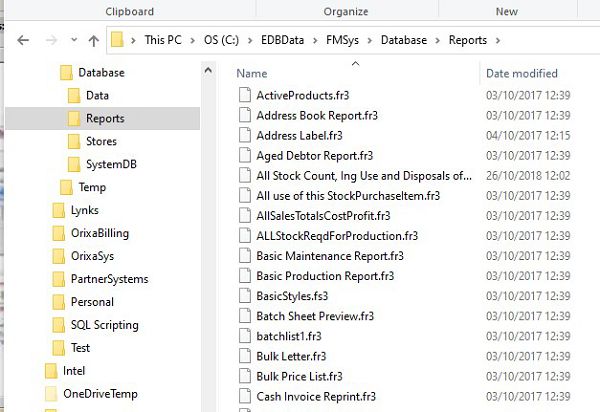Click the file icon of batchlist1.fr3

(x=245, y=336)
